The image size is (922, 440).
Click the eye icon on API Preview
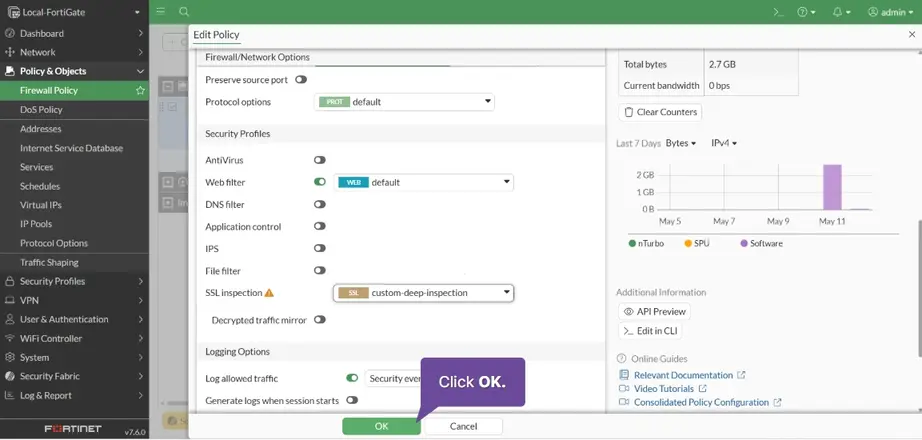pos(629,312)
